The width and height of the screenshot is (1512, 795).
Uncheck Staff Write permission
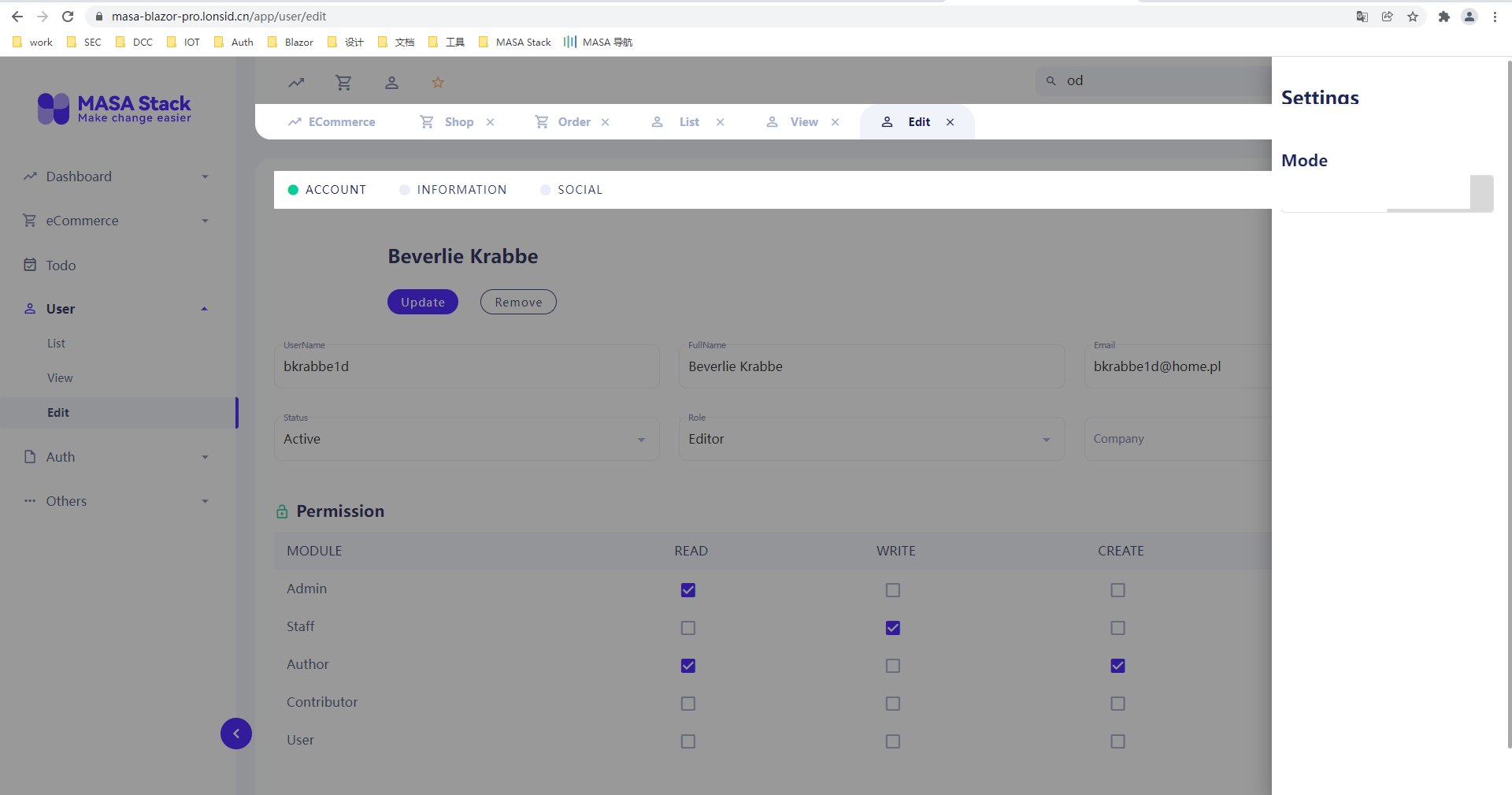point(891,628)
